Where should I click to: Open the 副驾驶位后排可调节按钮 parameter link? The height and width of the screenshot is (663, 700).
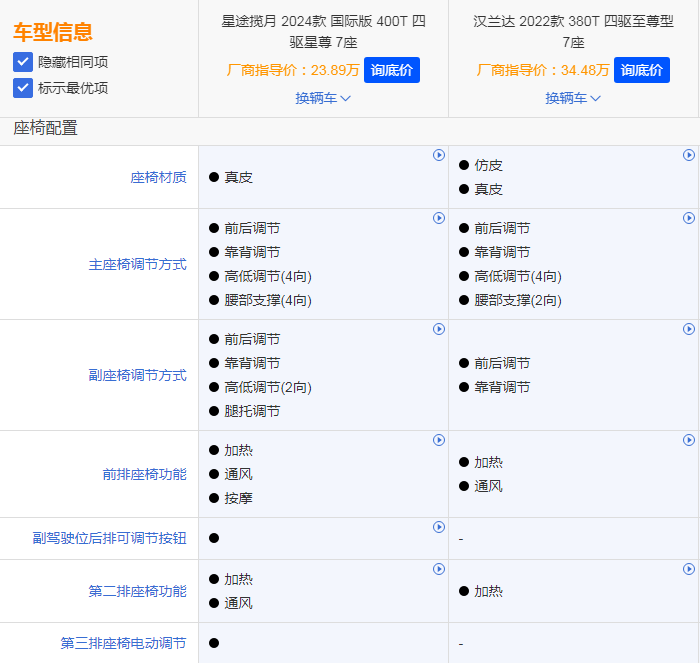[109, 538]
